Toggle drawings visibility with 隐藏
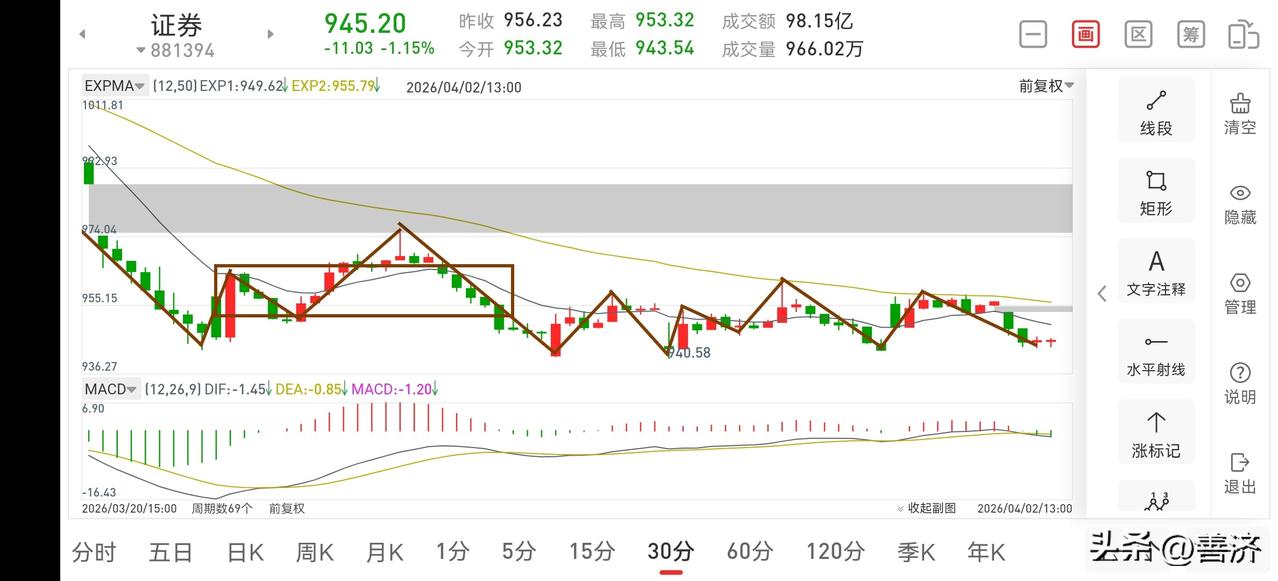Screen dimensions: 1278x581 click(x=1240, y=204)
